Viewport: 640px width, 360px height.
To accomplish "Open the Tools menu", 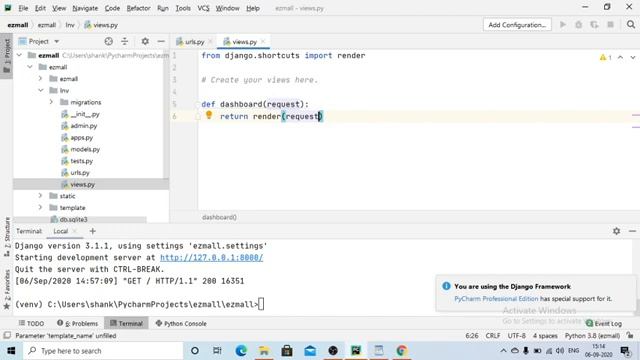I will pyautogui.click(x=183, y=8).
